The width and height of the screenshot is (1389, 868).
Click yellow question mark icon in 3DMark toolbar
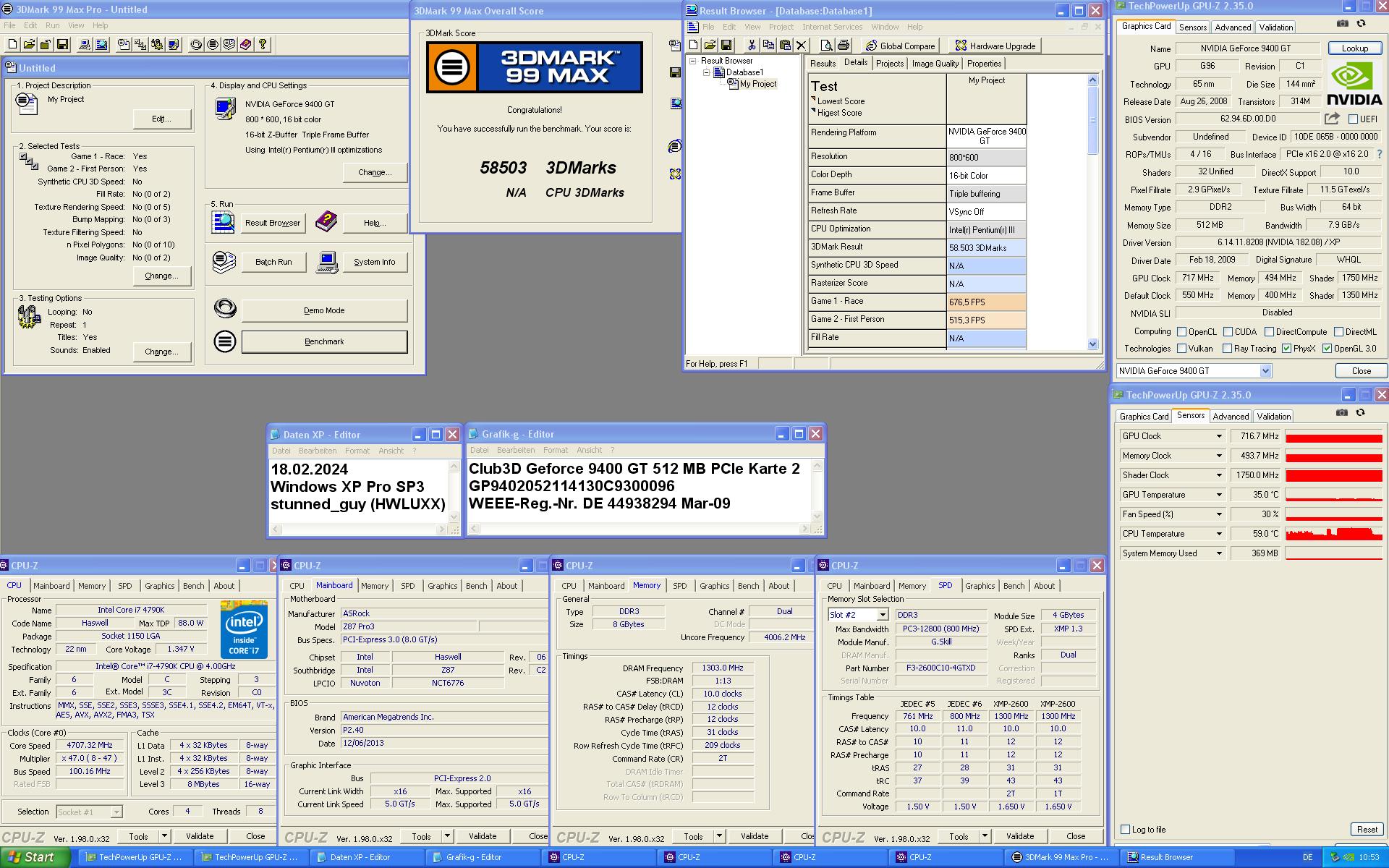(263, 44)
